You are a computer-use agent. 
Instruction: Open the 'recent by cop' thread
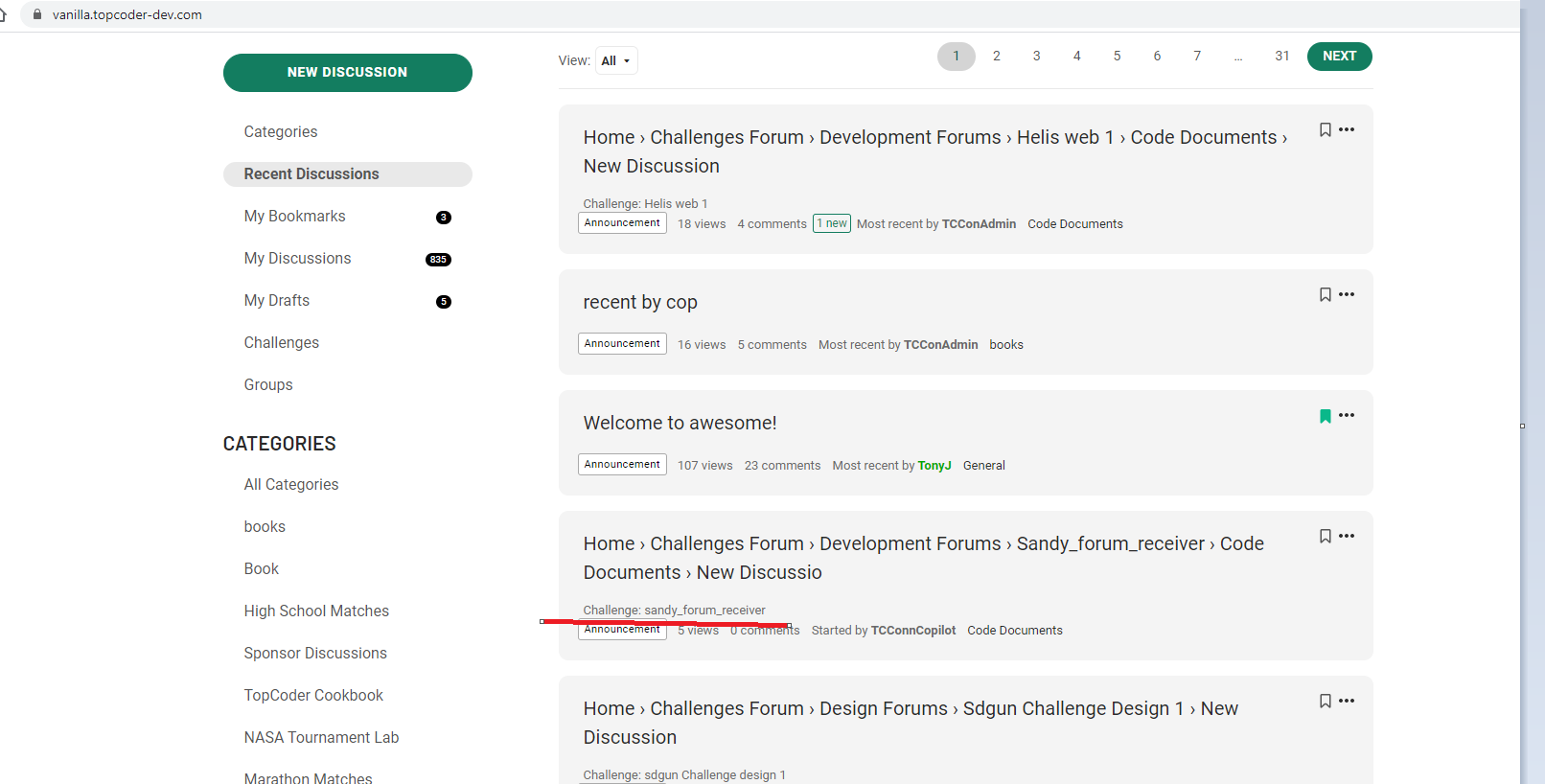640,302
